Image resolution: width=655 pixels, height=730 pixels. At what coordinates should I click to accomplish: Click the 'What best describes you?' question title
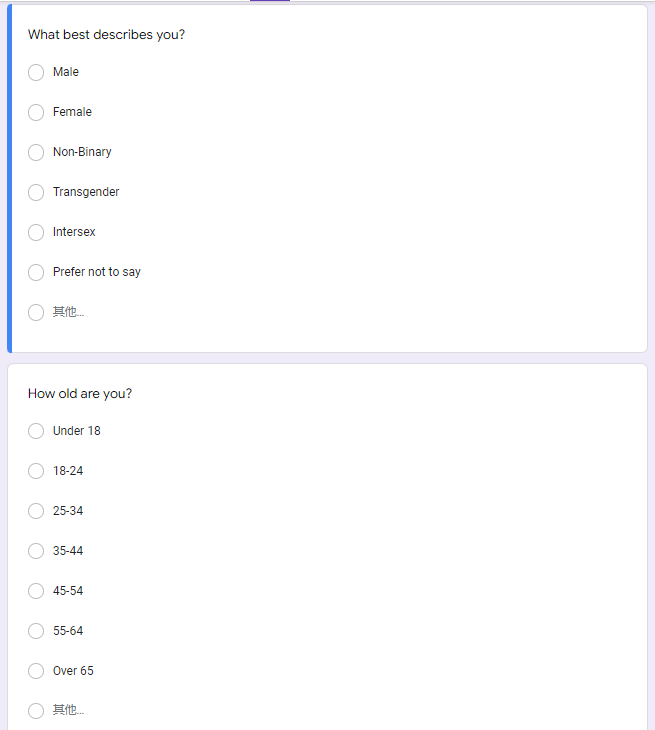[x=106, y=35]
